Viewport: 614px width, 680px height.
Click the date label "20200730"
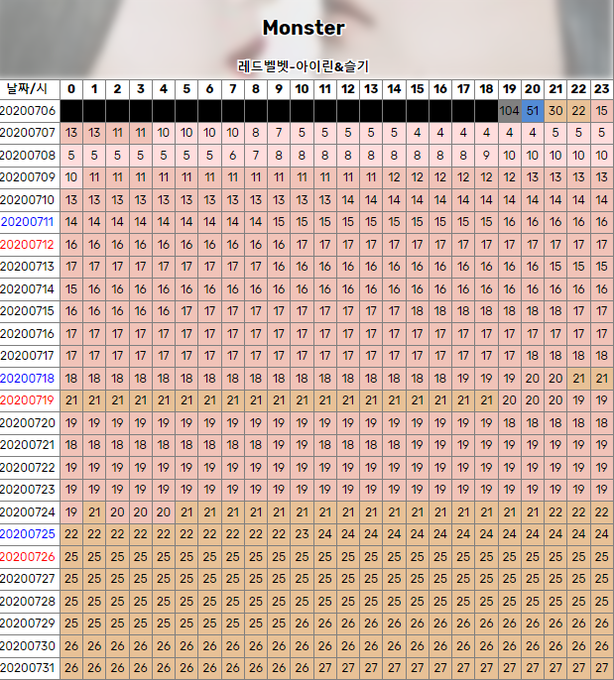coord(28,646)
